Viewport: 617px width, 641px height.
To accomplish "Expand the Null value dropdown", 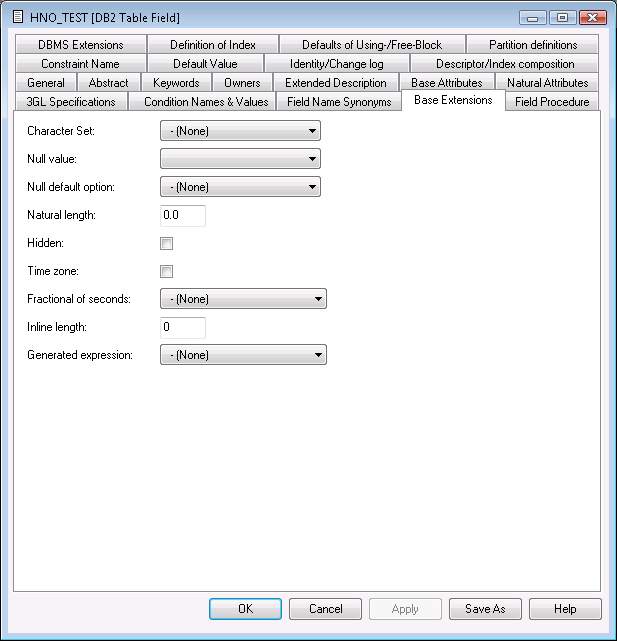I will 240,159.
